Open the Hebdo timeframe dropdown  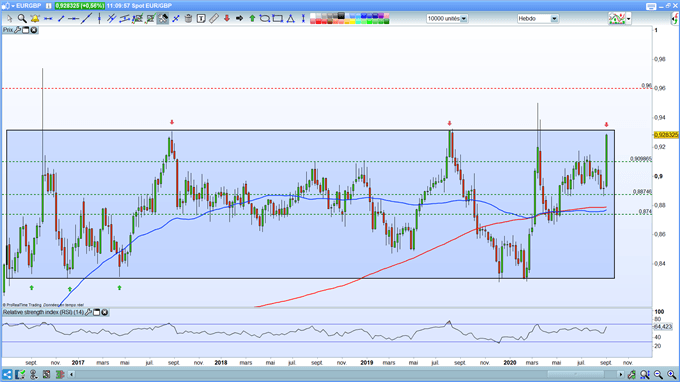pos(537,19)
